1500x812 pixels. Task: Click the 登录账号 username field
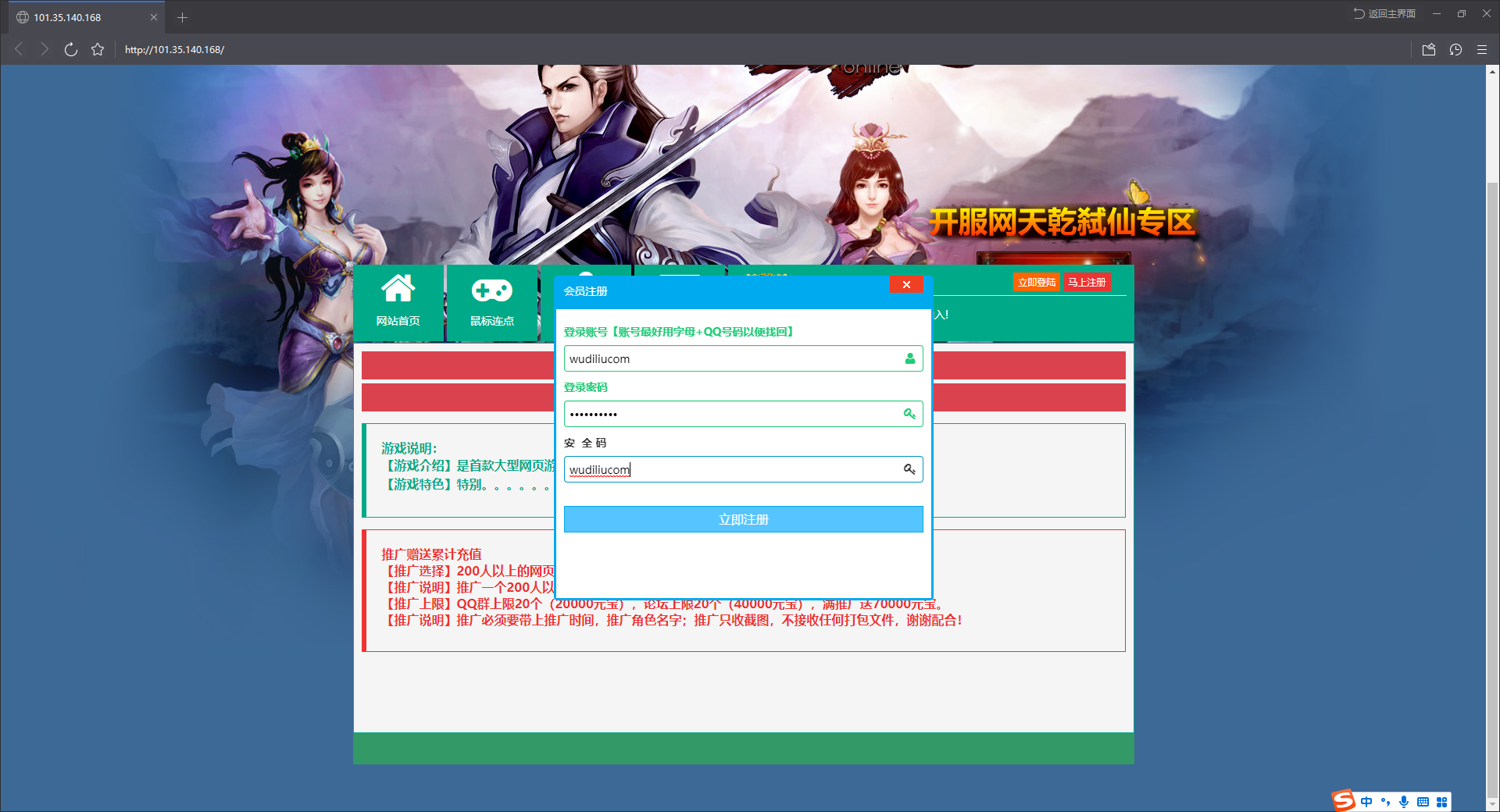click(x=744, y=358)
